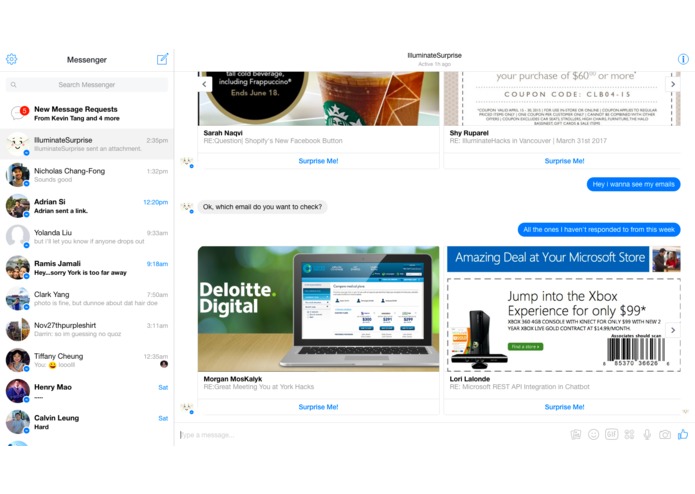Open chat with Nicholas Chang-Fong
The image size is (695, 494).
tap(87, 175)
